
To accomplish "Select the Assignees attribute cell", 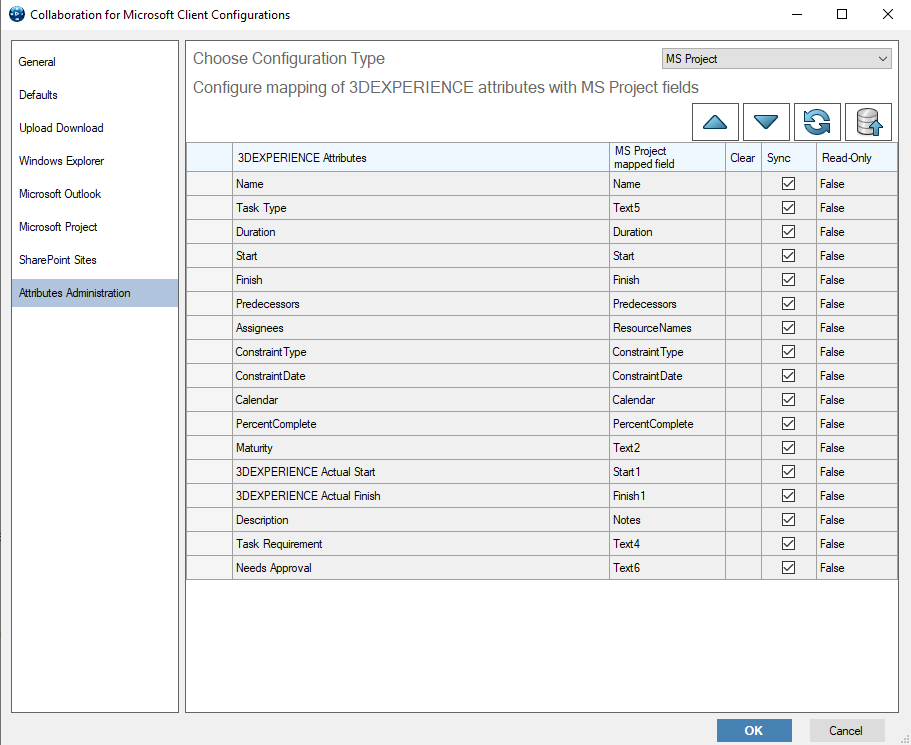I will [421, 328].
